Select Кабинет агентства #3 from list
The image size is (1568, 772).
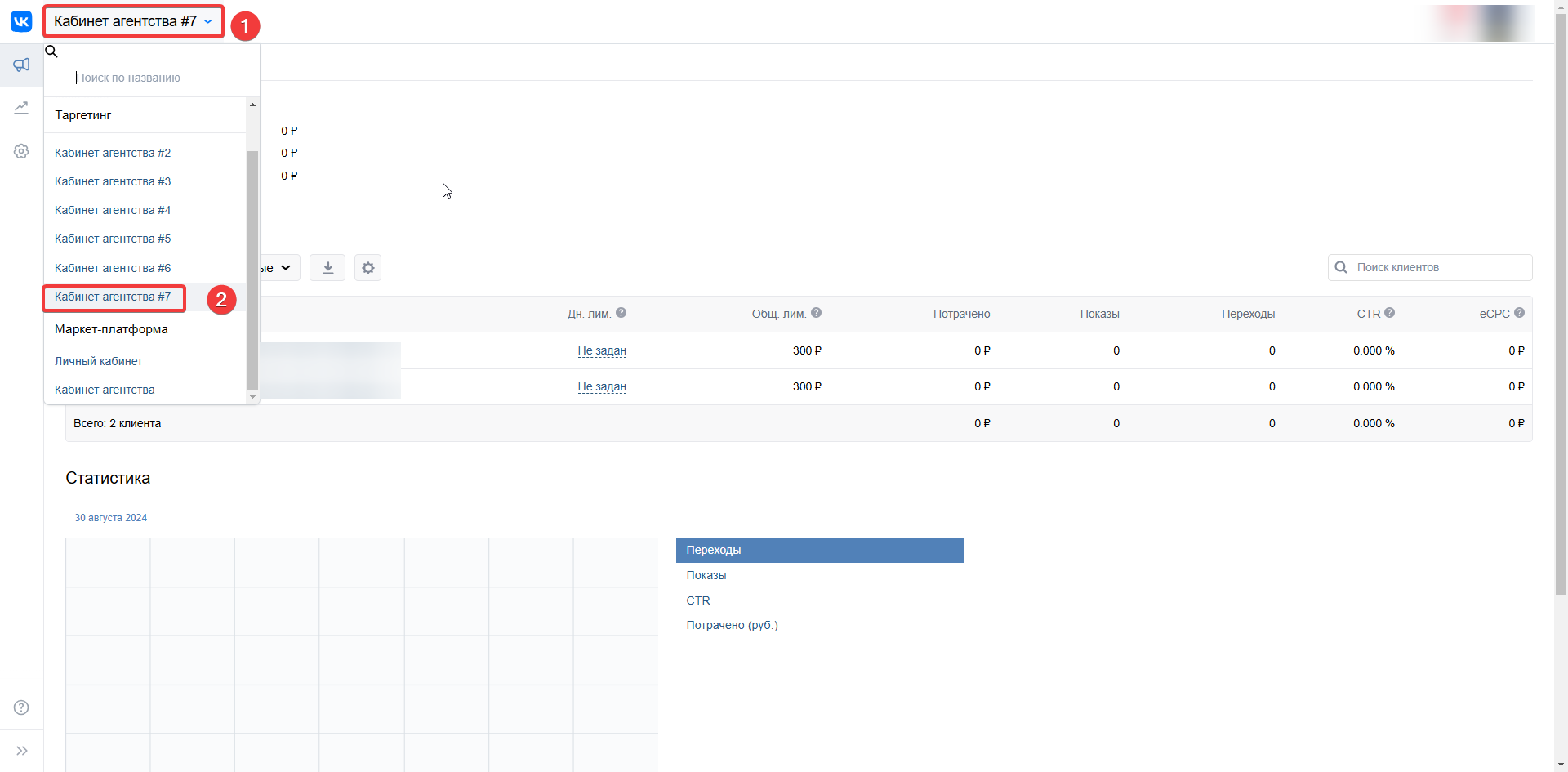[113, 181]
